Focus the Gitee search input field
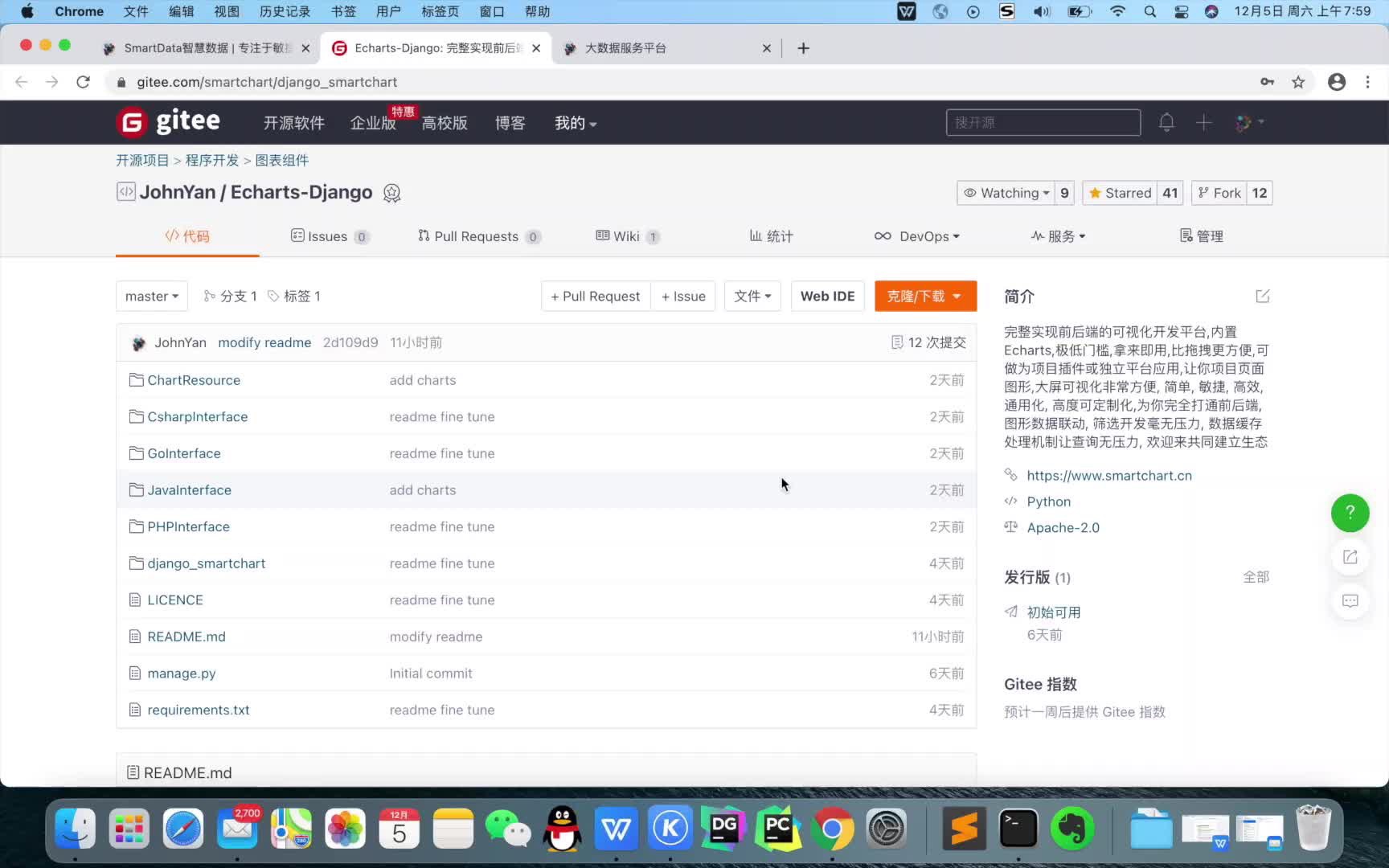Image resolution: width=1389 pixels, height=868 pixels. point(1043,122)
